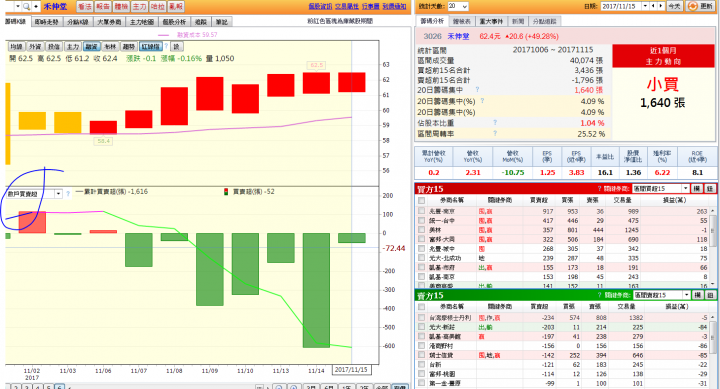Open the 個股波段 link

pyautogui.click(x=320, y=6)
